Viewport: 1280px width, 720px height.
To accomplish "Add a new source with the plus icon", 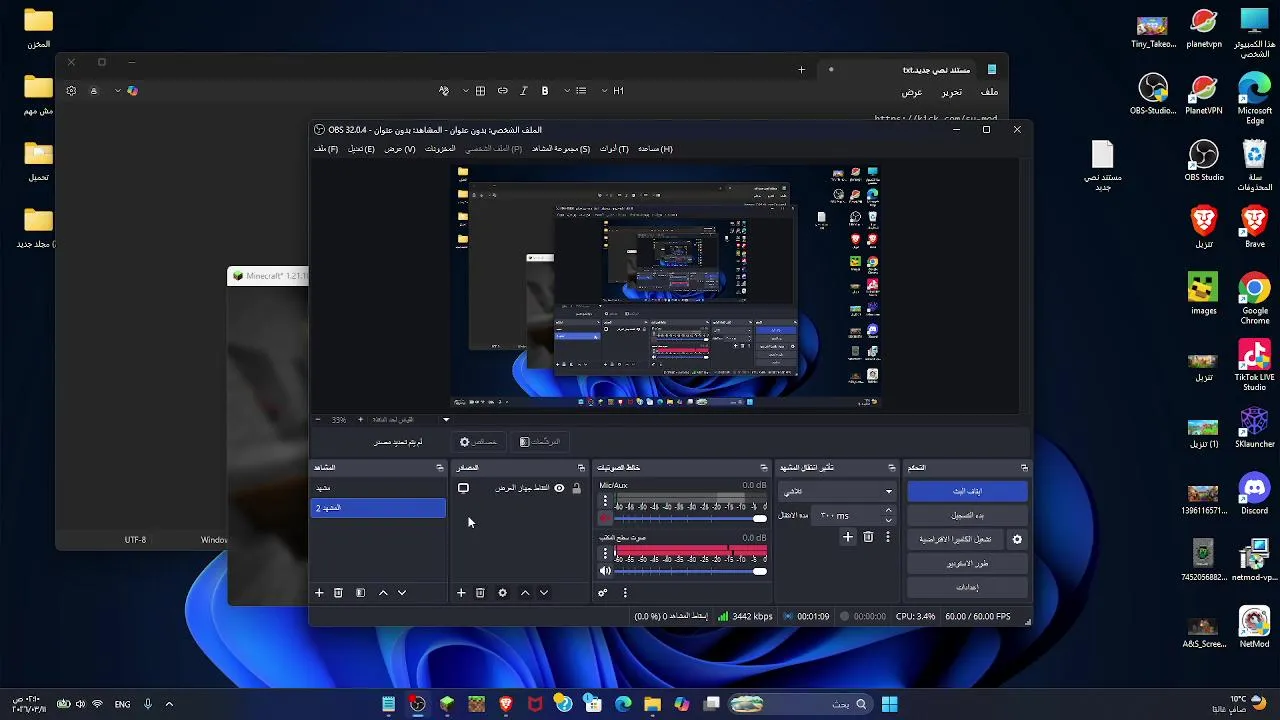I will click(461, 593).
